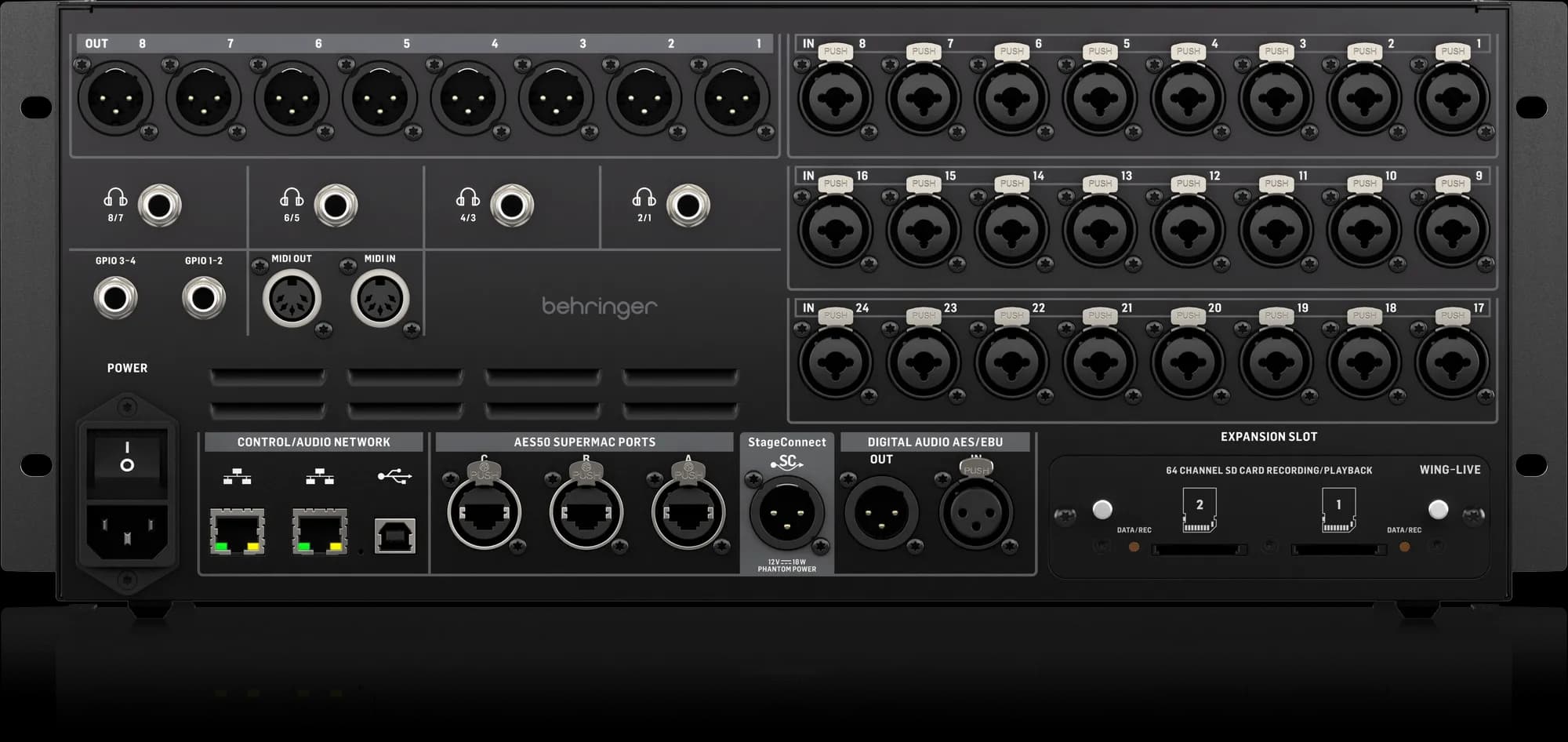Screen dimensions: 1568x742
Task: Click the round button beside SD card 2
Action: tap(1102, 510)
